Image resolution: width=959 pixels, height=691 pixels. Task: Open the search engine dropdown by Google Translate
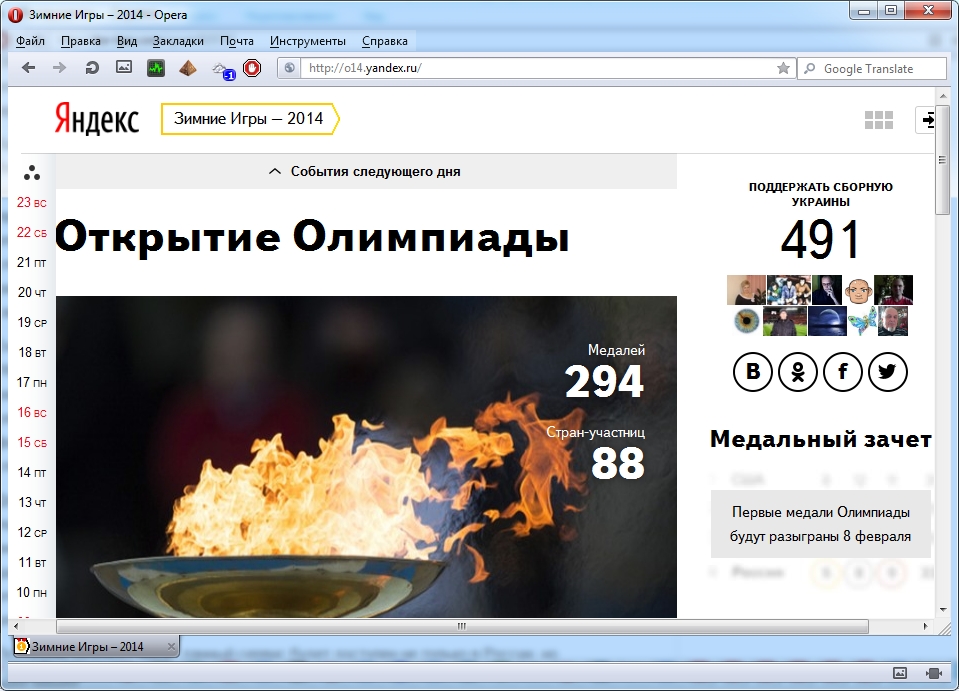click(810, 69)
